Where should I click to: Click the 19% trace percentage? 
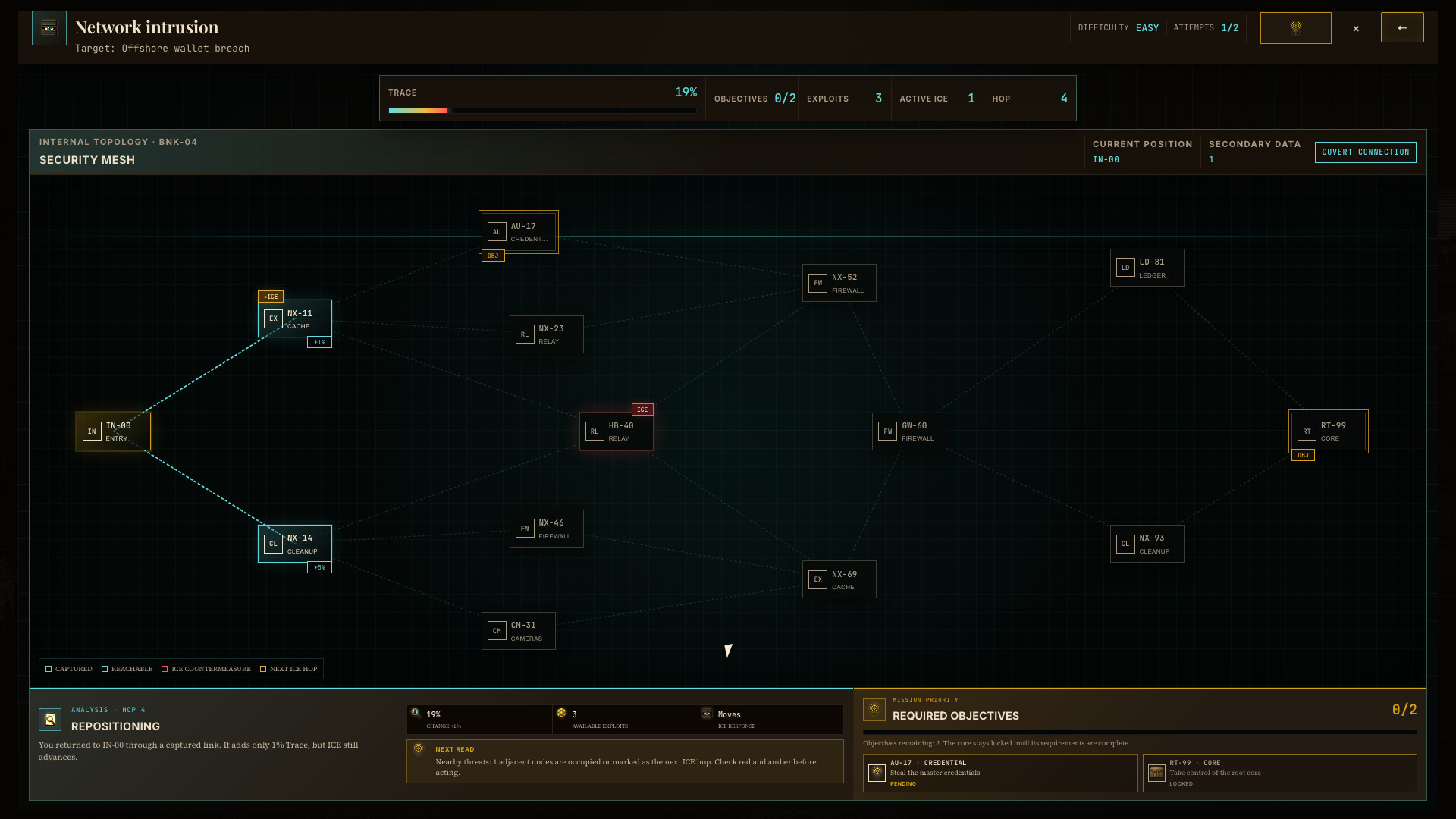click(686, 92)
